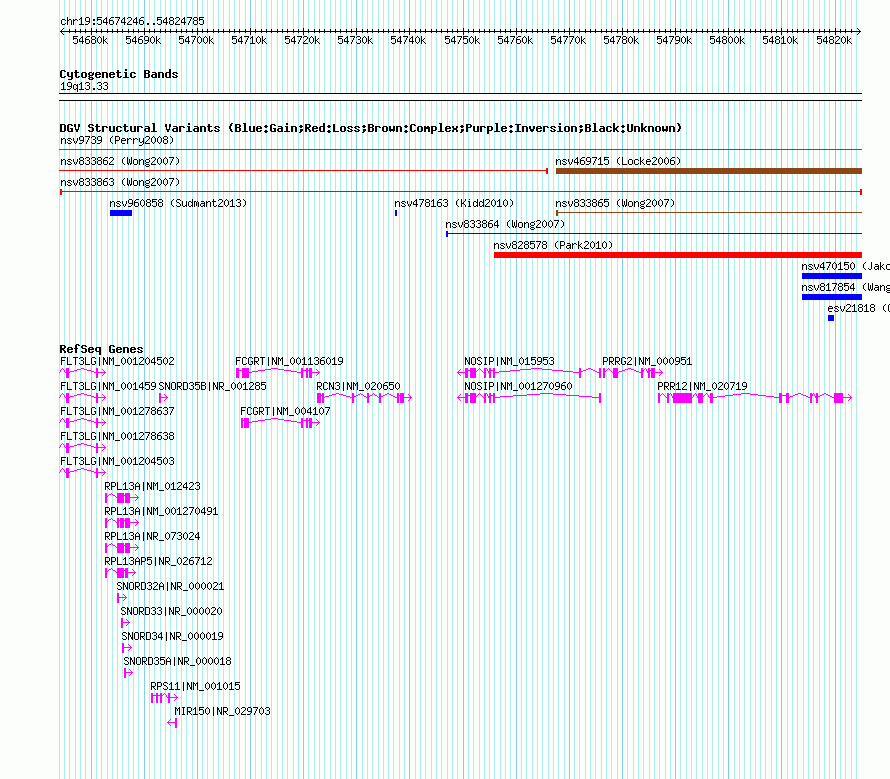Screen dimensions: 890x779
Task: Select the MIR150 reverse-strand gene glyph
Action: [172, 723]
